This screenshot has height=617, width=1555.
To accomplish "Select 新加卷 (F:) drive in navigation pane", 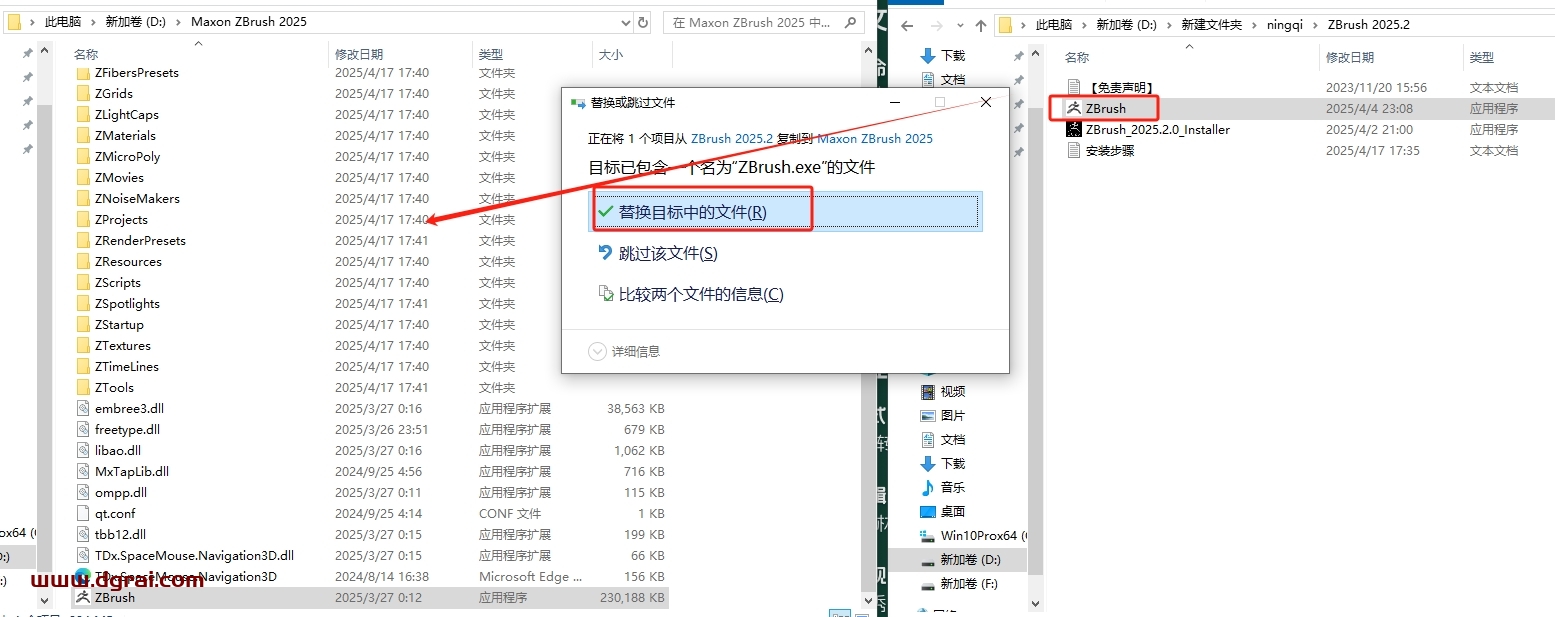I will tap(959, 583).
